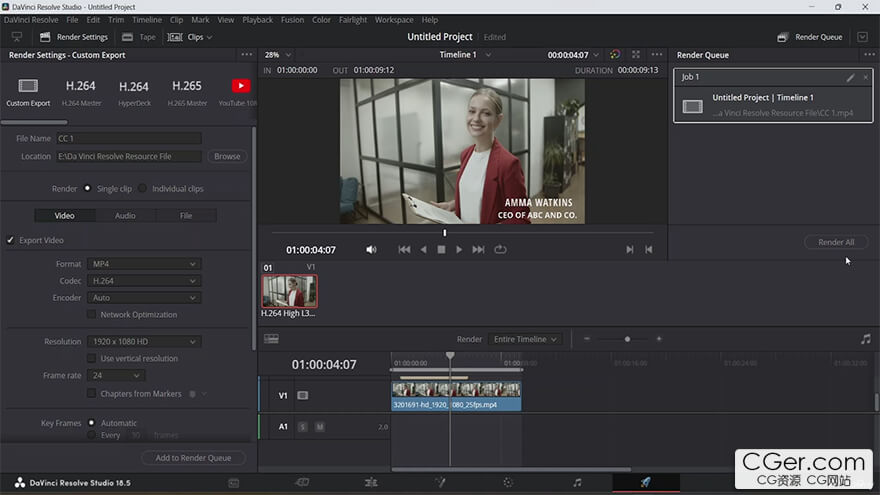Solo the A1 audio track
The width and height of the screenshot is (880, 495).
(x=302, y=427)
